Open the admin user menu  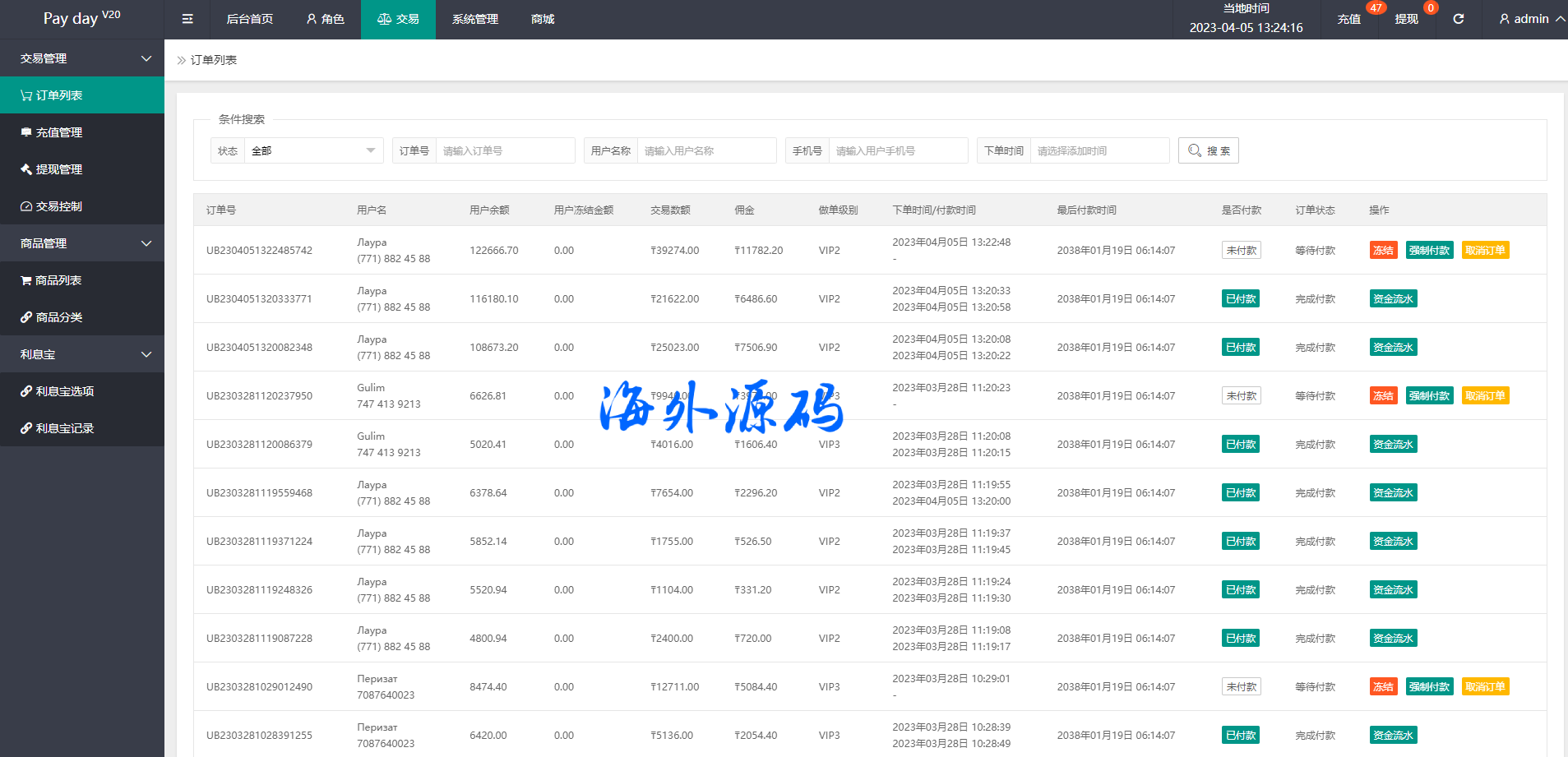pos(1530,19)
